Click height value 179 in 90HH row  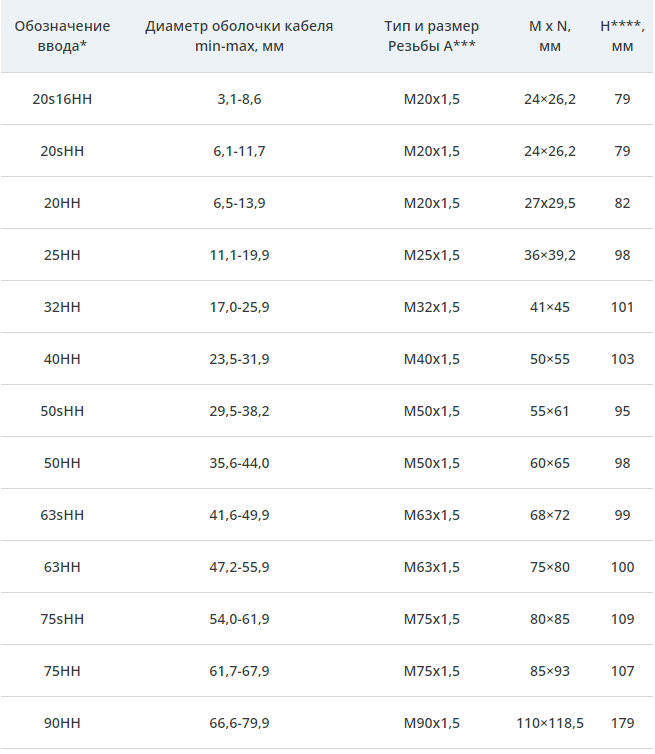622,723
